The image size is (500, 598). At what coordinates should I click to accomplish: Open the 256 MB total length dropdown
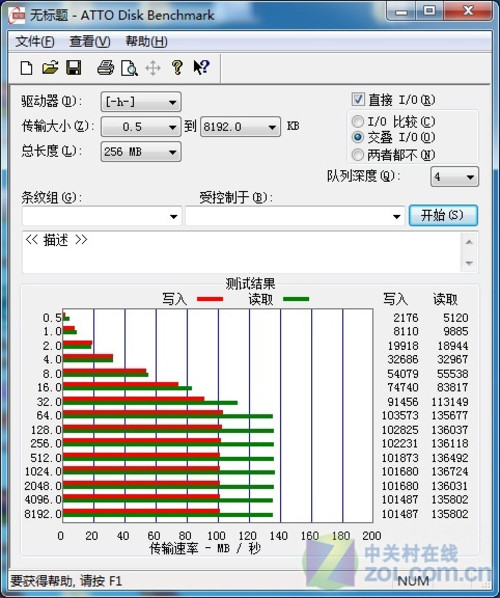click(x=141, y=152)
